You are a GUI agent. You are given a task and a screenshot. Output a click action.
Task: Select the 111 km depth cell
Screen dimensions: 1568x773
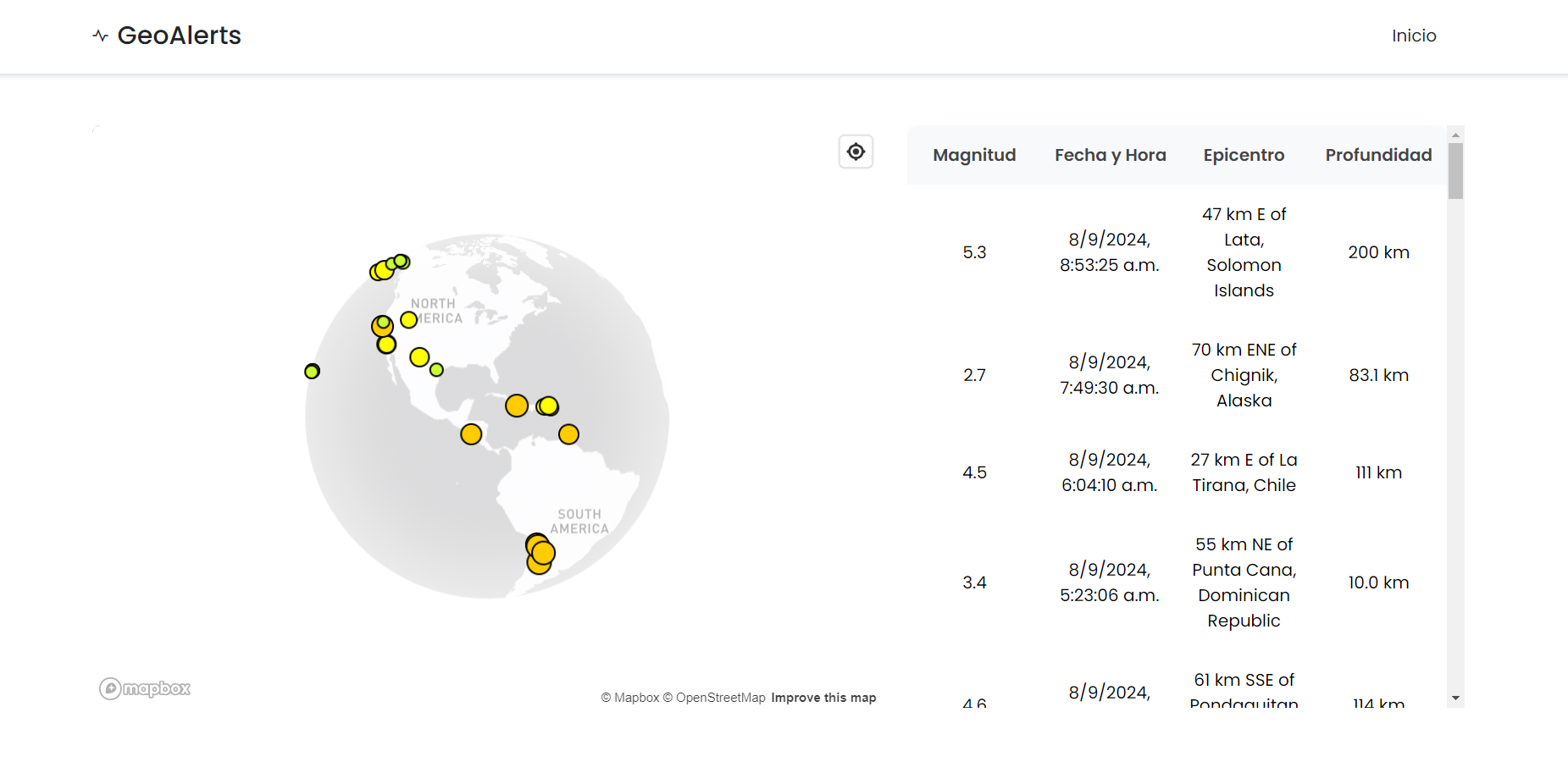point(1378,472)
